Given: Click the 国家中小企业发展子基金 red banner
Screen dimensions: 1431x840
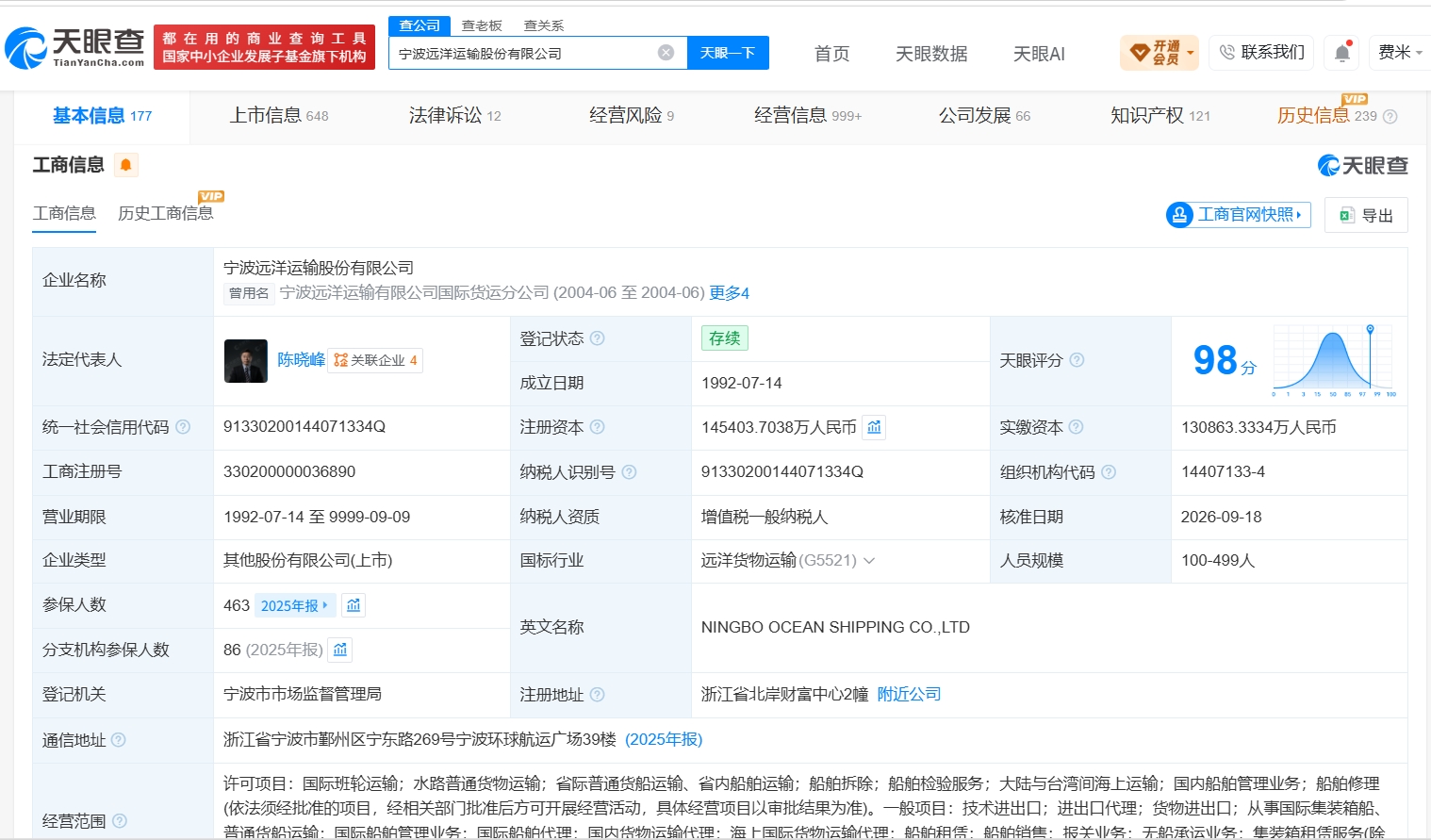Looking at the screenshot, I should pos(264,47).
